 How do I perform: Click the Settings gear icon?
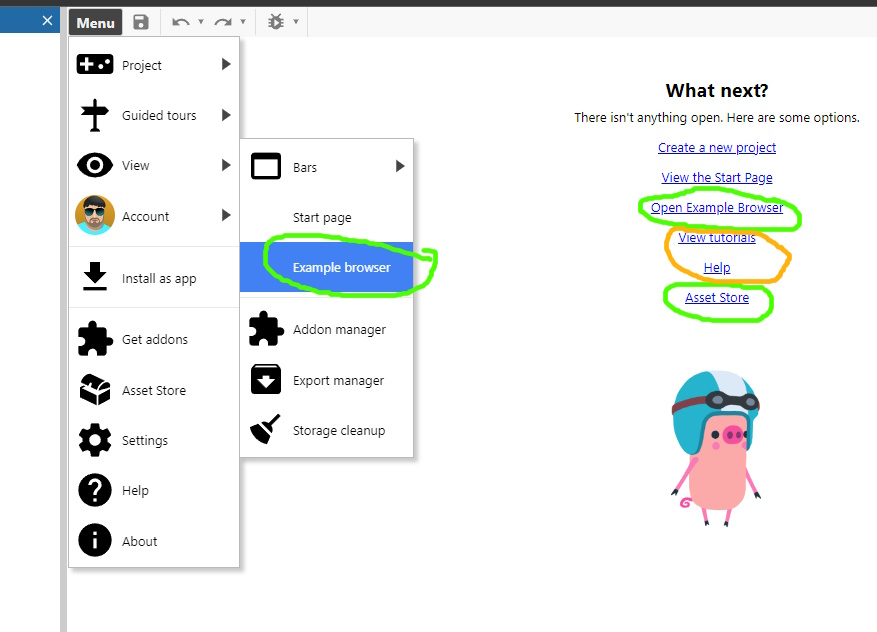coord(95,440)
